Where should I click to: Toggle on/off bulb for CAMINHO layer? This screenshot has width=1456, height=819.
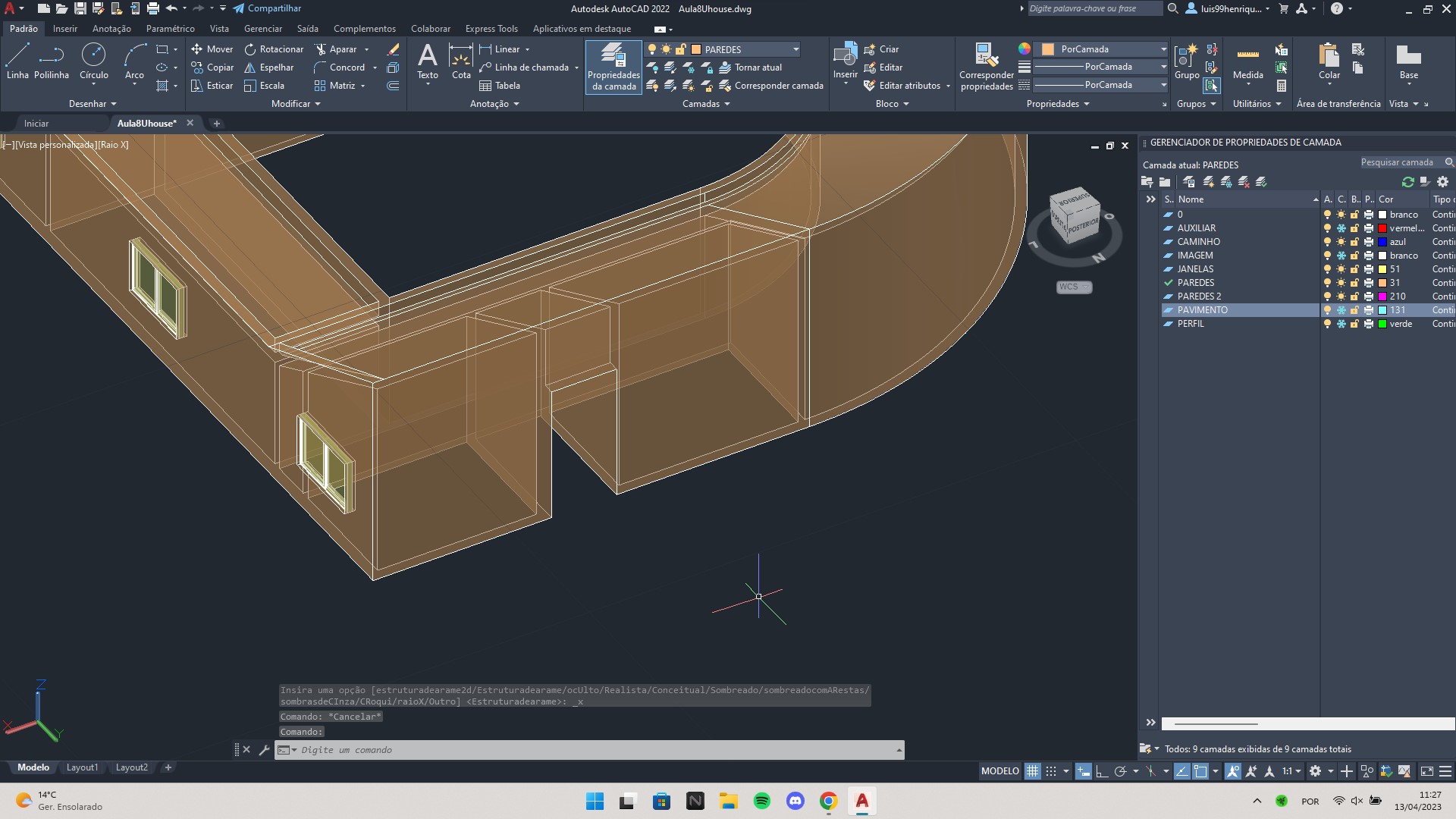(1327, 242)
